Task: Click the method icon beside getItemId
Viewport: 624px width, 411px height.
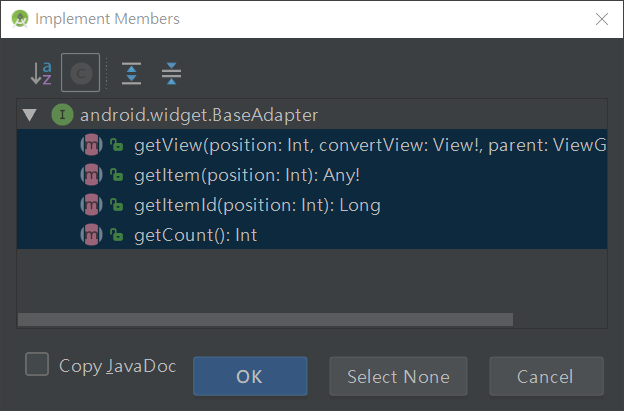Action: pos(92,205)
